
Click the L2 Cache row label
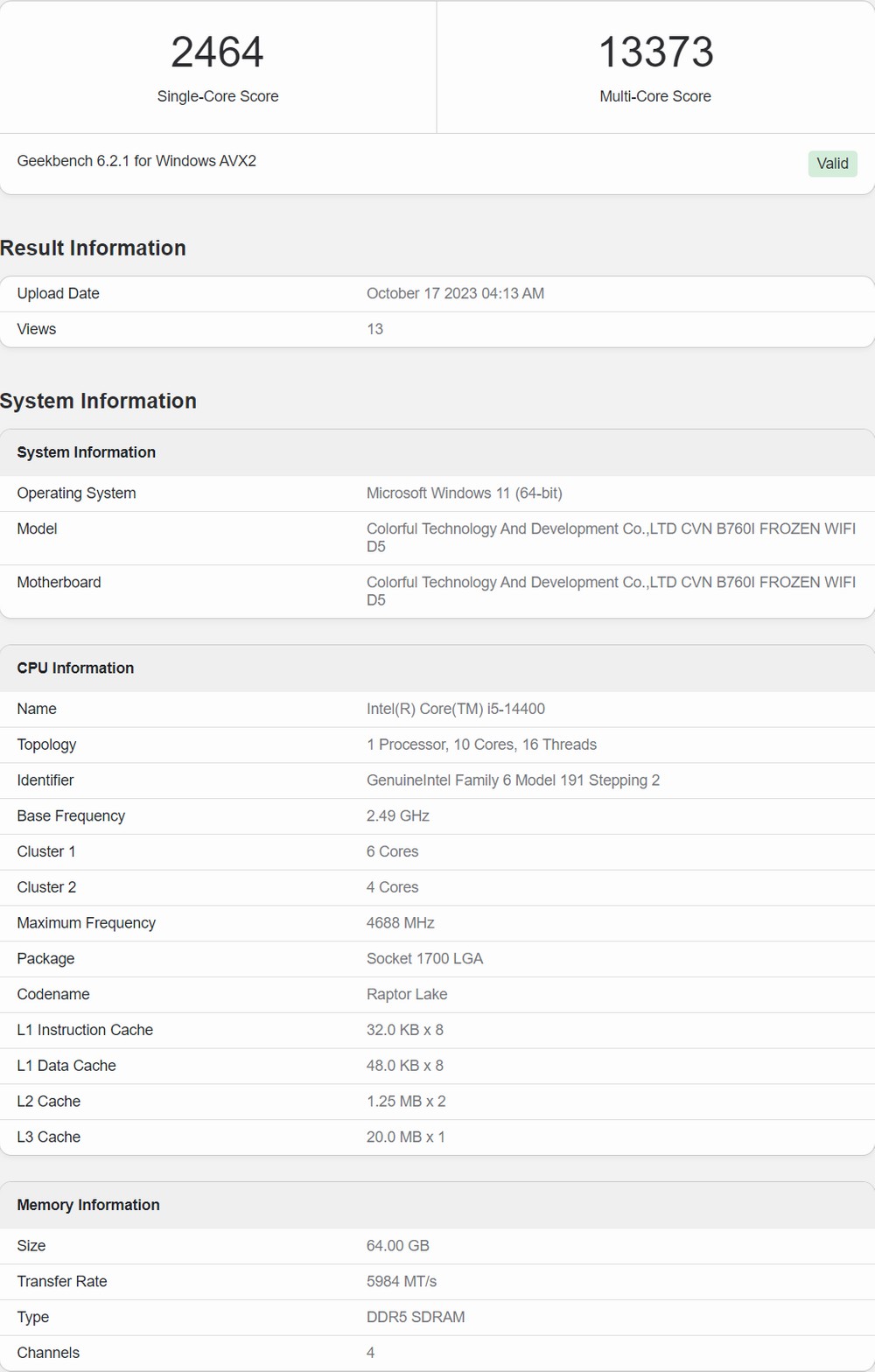pyautogui.click(x=49, y=1102)
